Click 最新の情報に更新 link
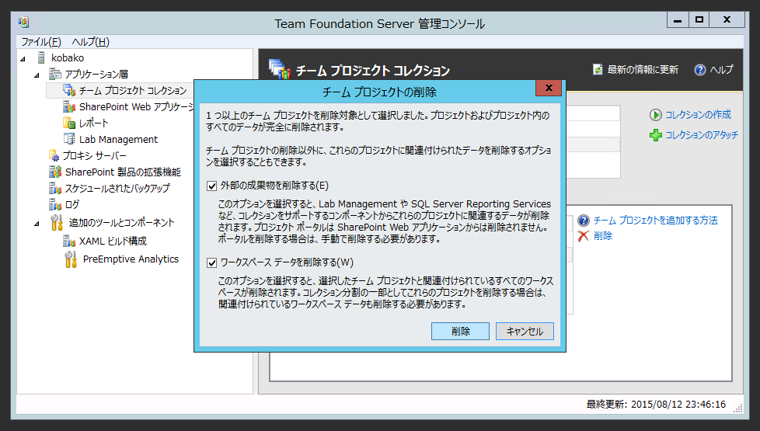 pos(643,70)
